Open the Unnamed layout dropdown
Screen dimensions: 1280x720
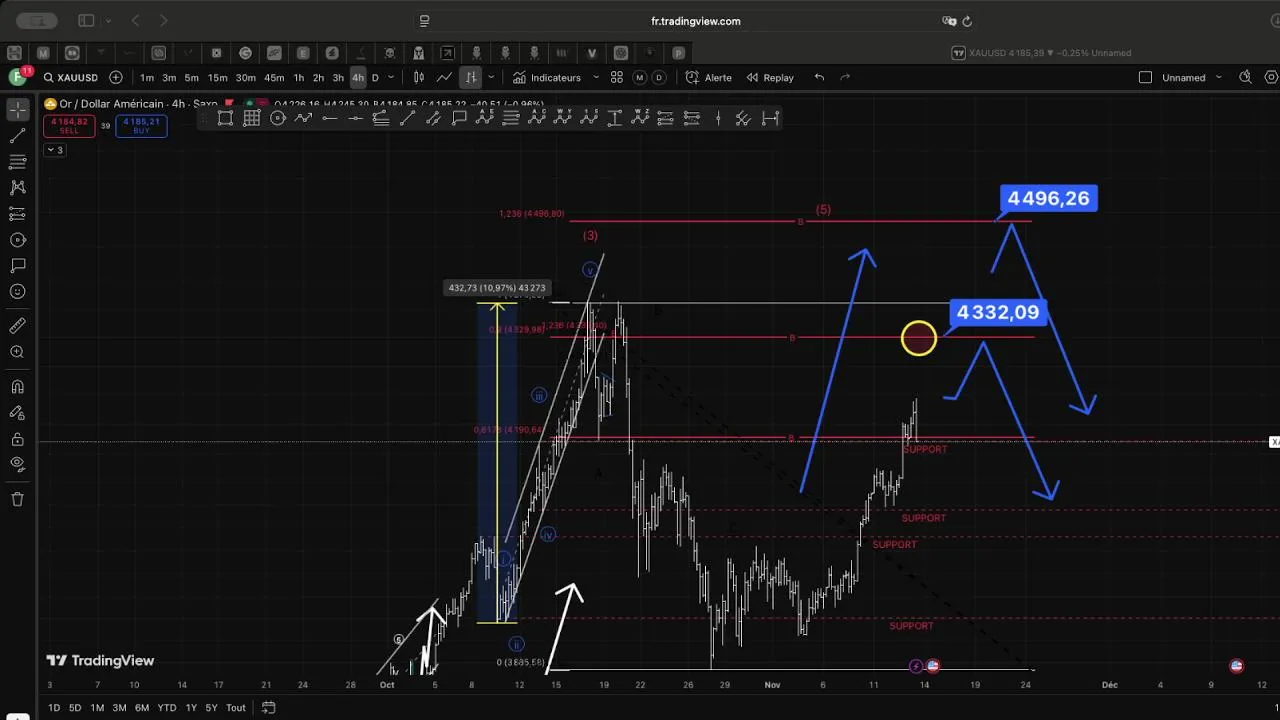[1192, 77]
